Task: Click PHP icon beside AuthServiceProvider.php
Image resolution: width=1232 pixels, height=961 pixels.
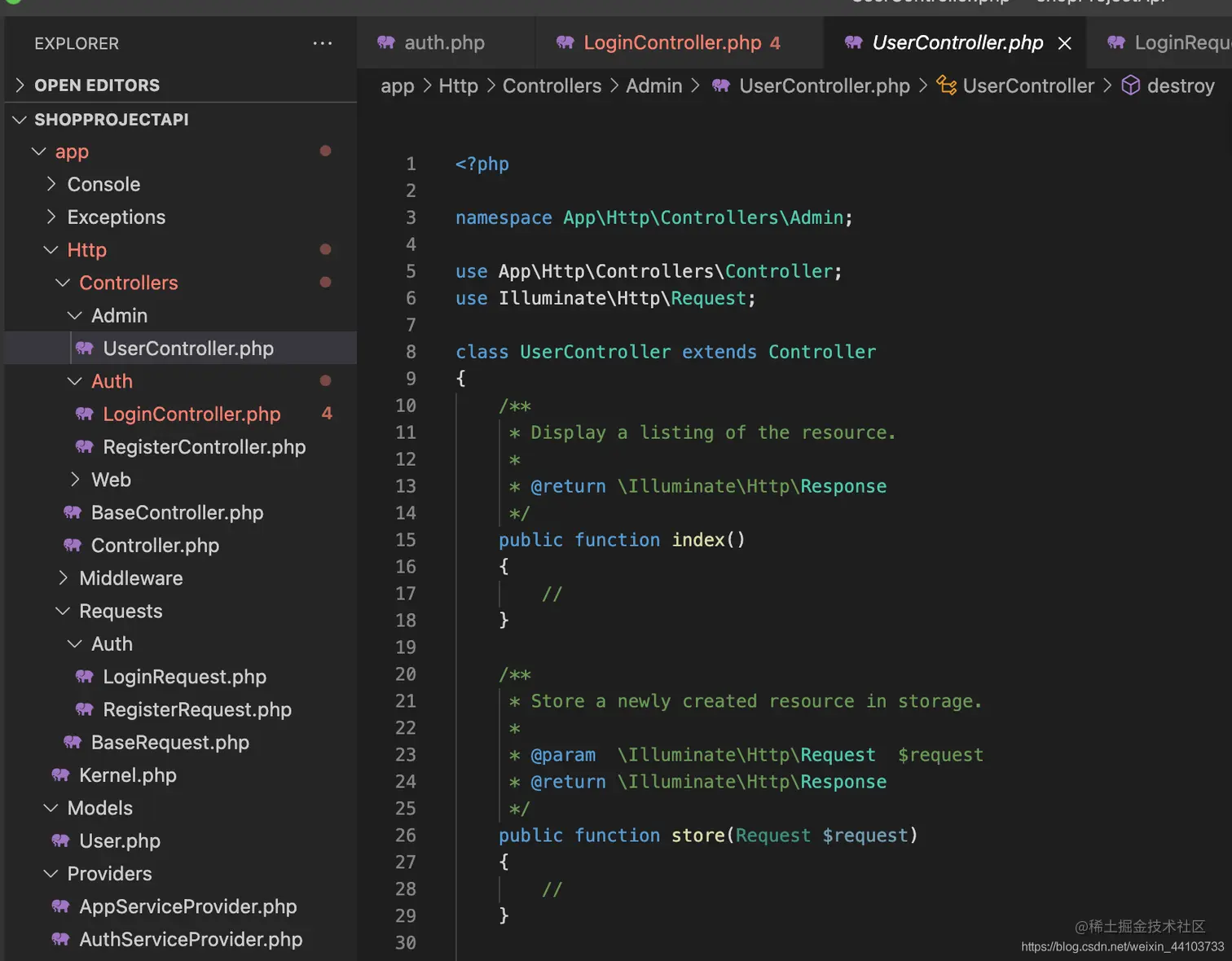Action: coord(60,939)
